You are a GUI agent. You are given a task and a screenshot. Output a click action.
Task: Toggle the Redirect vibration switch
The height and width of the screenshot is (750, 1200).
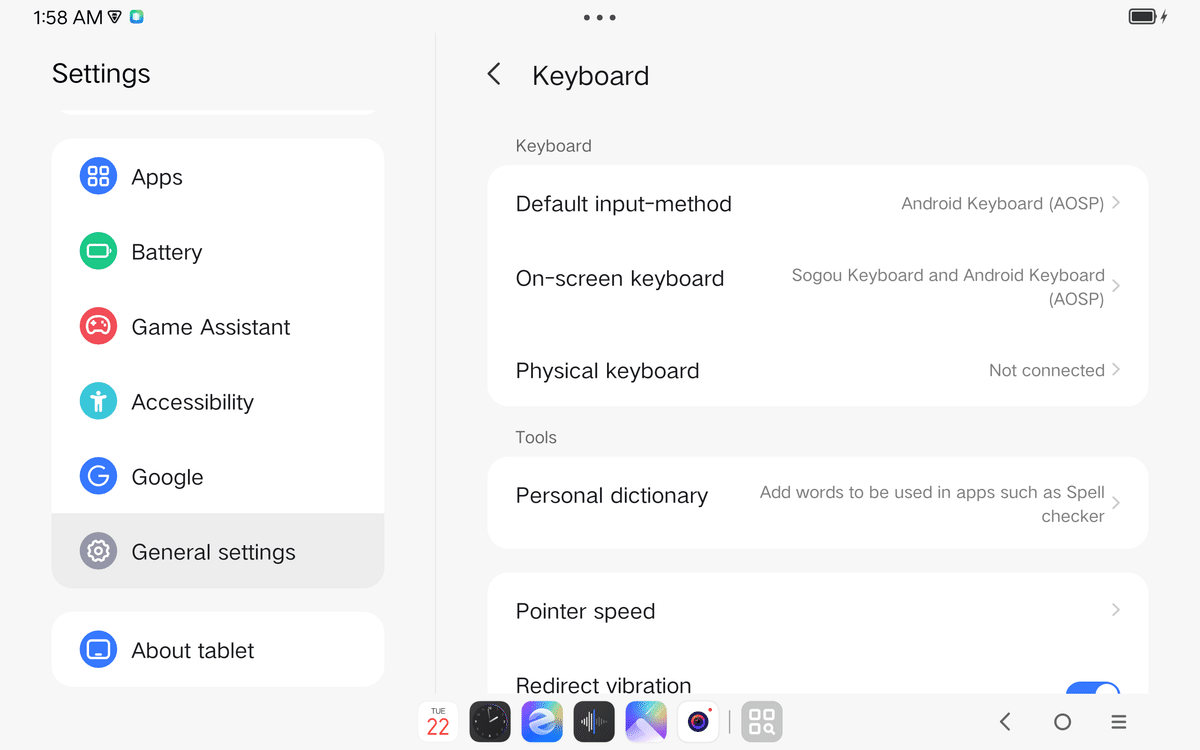1091,689
